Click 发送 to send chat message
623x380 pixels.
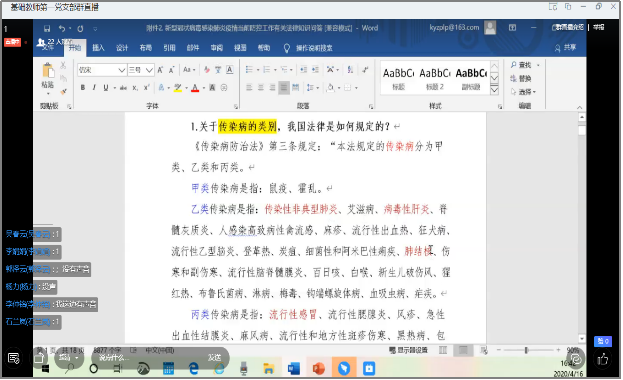(x=215, y=358)
